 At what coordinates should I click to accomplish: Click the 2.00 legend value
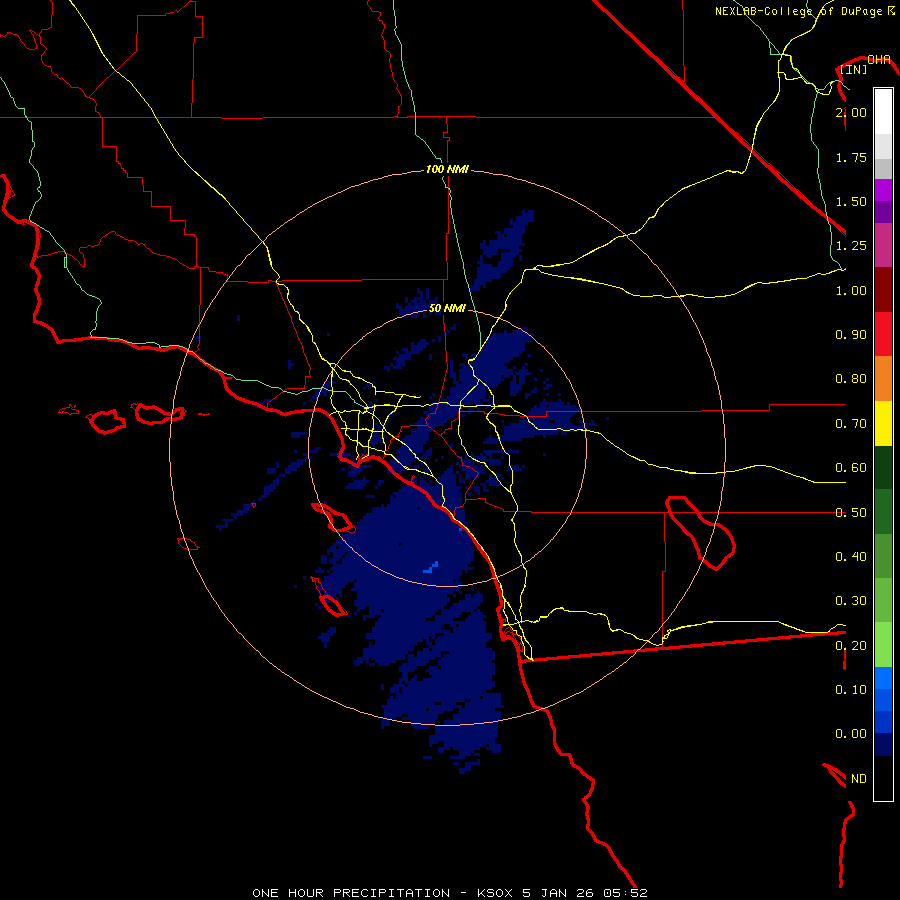click(851, 112)
